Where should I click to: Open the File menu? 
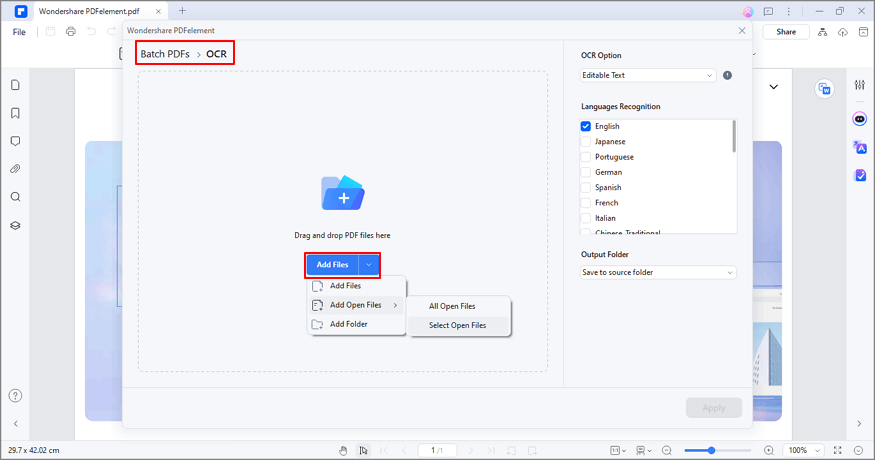coord(19,32)
